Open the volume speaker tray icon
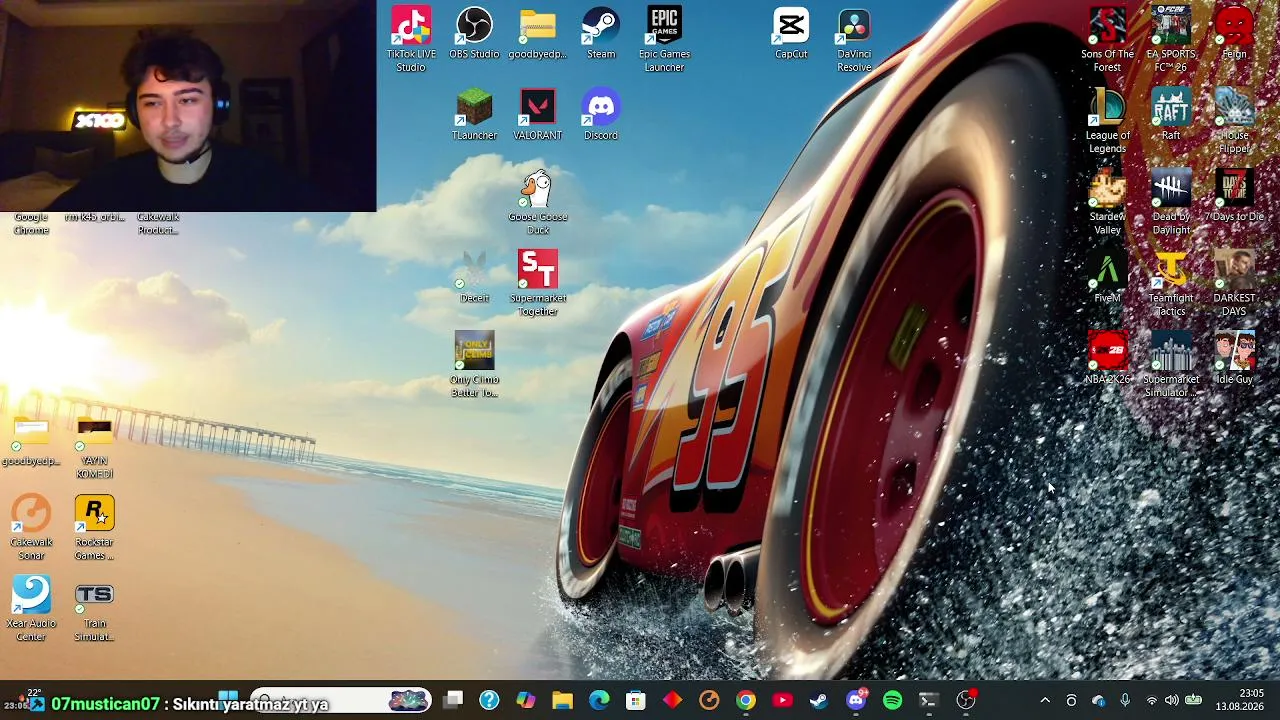 tap(1171, 701)
